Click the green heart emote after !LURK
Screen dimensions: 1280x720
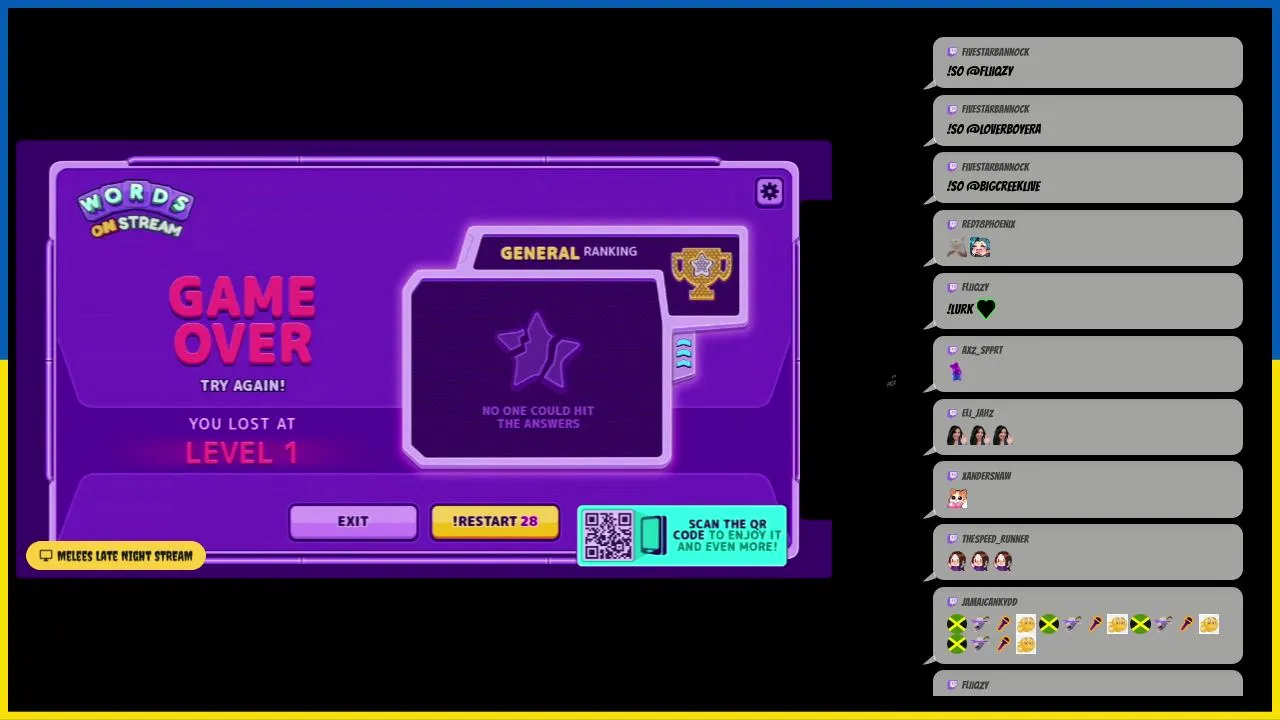pos(986,309)
